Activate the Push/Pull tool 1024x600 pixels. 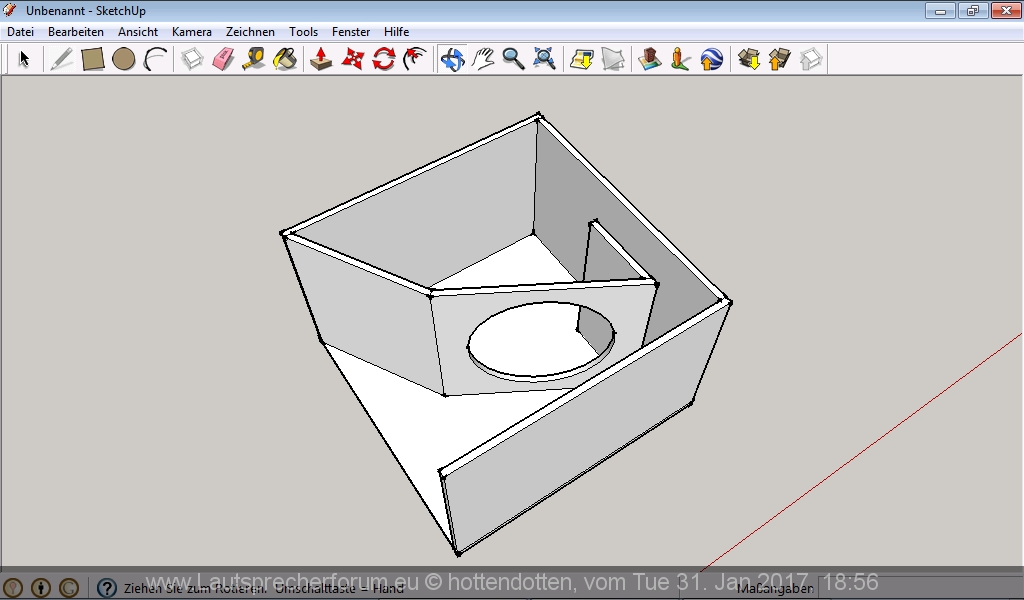point(321,59)
